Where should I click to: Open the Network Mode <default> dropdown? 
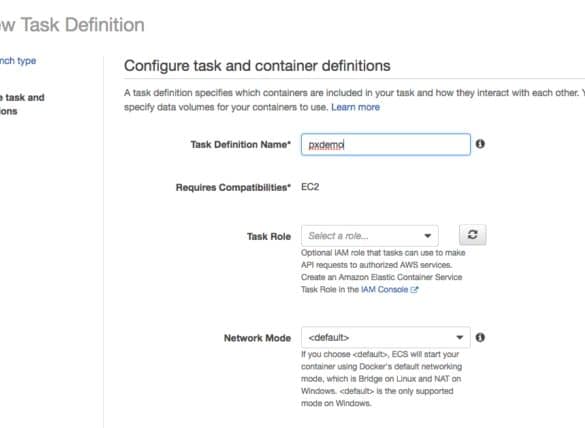(x=386, y=337)
